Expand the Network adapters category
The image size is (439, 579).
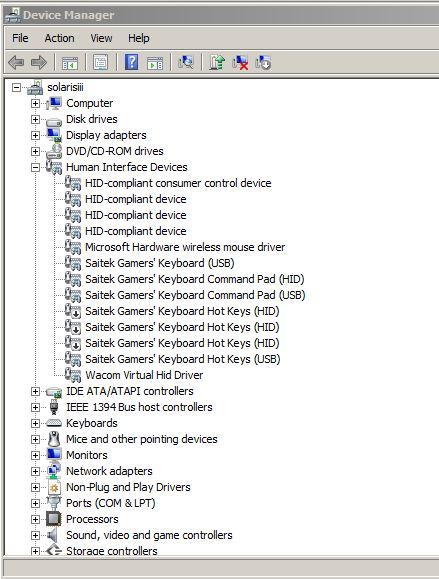[x=35, y=471]
